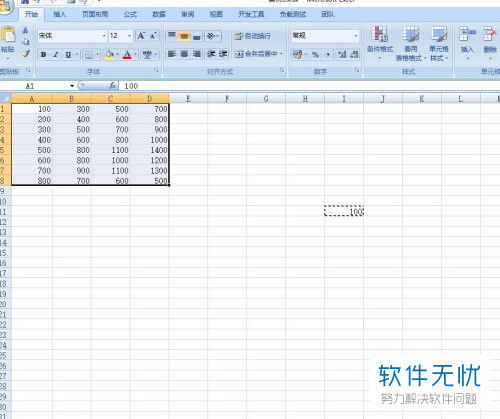Viewport: 500px width, 419px height.
Task: Open the alignment group dialog launcher
Action: [282, 70]
